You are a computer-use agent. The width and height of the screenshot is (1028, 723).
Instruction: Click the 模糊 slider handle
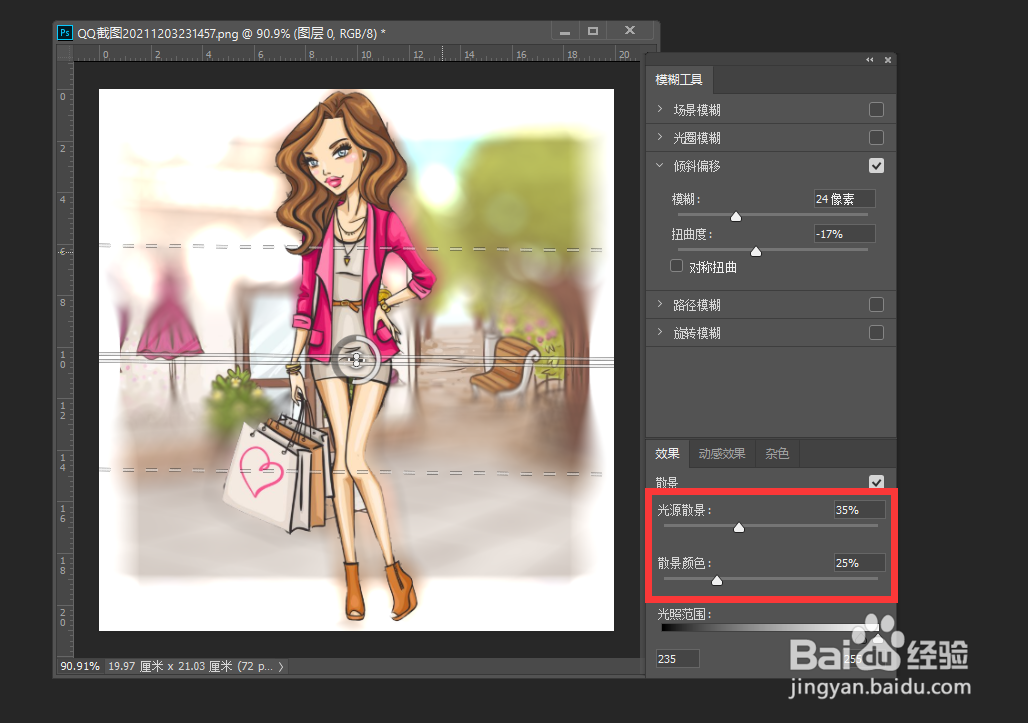pos(736,216)
